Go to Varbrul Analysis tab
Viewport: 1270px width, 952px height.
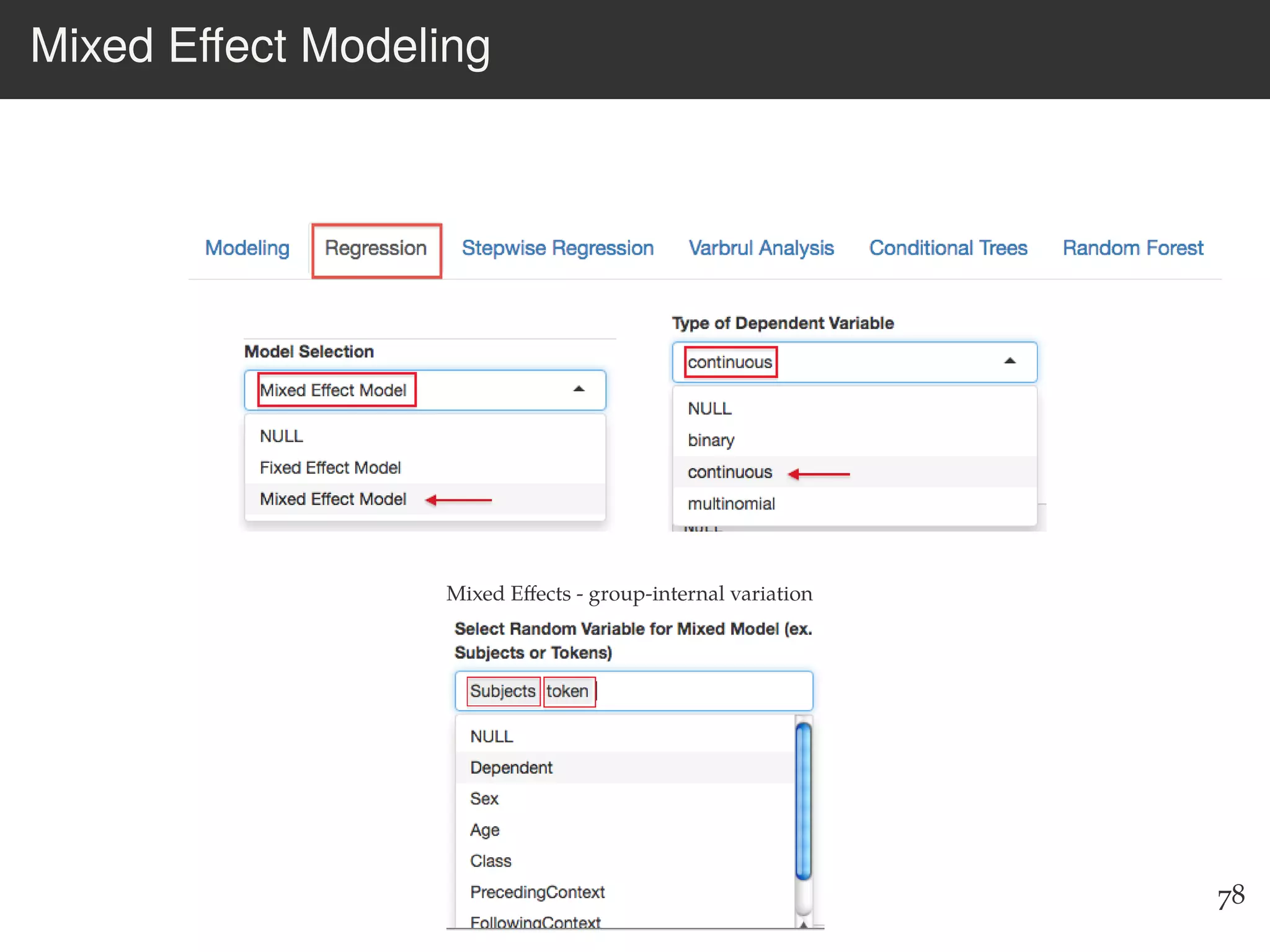click(761, 248)
